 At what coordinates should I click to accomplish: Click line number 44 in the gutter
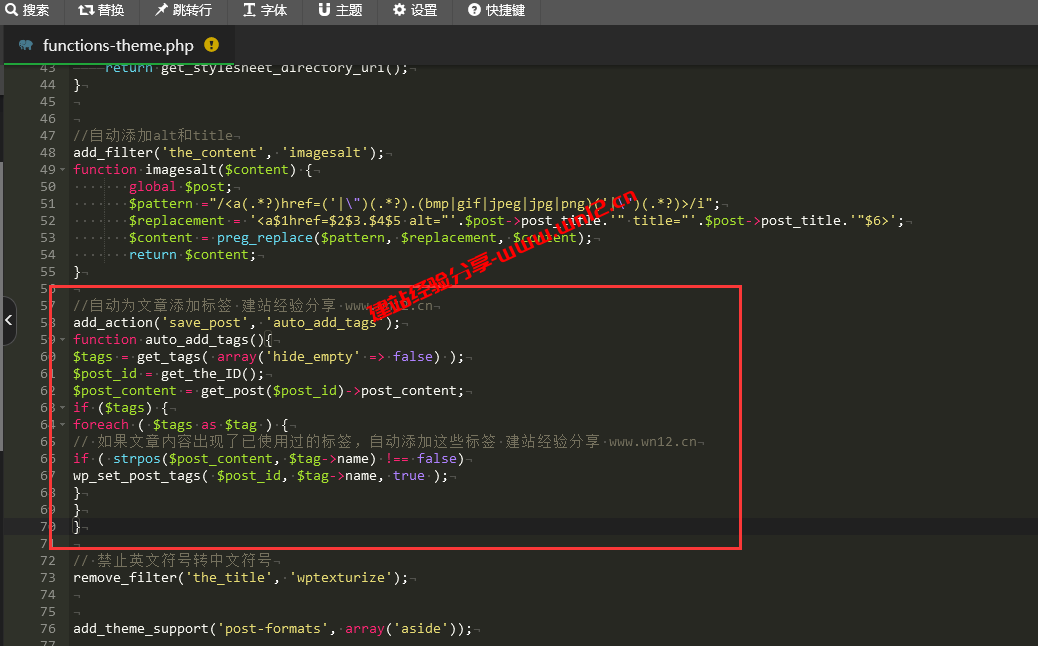click(x=47, y=85)
